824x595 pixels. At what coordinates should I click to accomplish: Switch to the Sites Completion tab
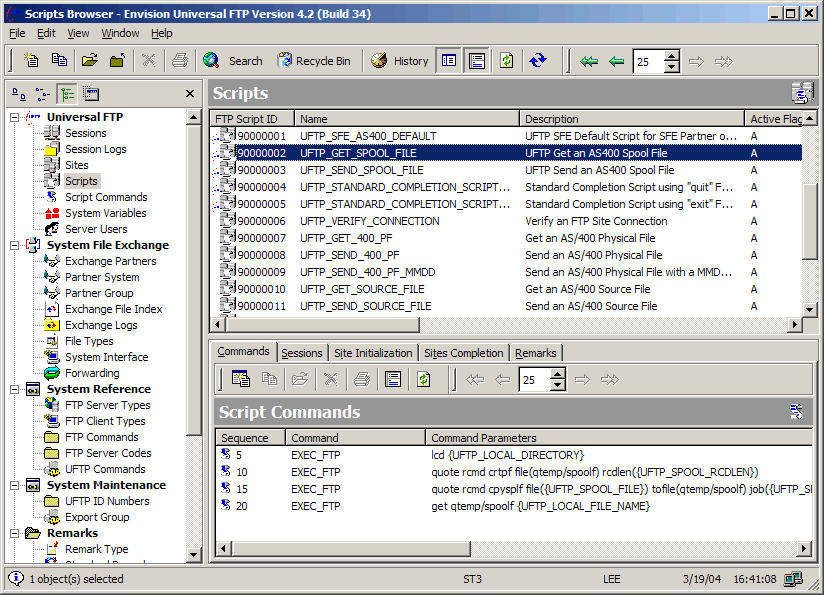point(464,353)
